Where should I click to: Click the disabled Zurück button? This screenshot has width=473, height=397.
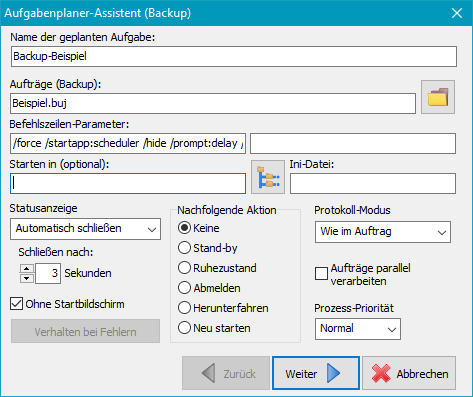pos(226,373)
